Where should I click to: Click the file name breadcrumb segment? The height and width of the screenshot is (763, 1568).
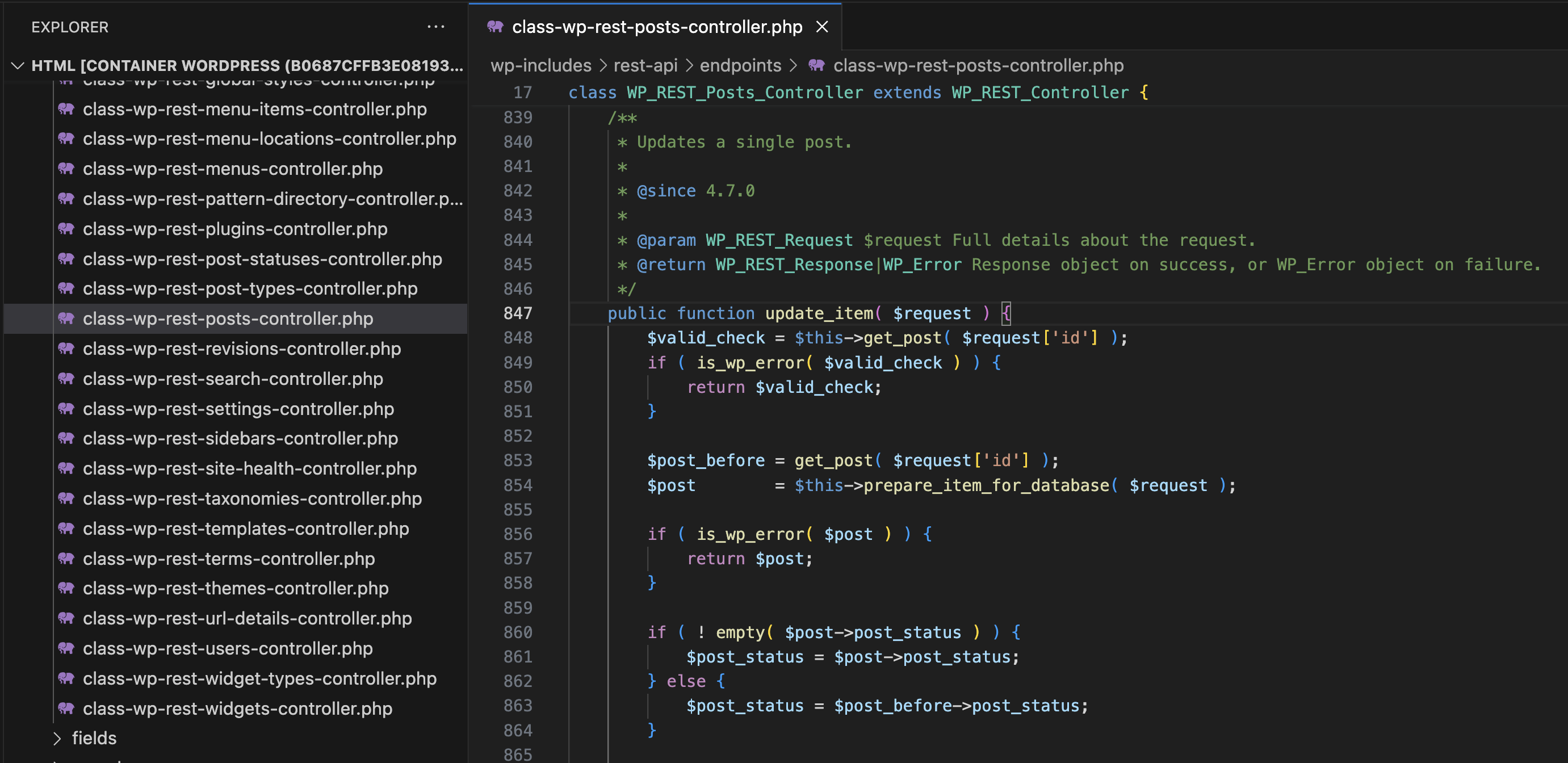point(978,65)
